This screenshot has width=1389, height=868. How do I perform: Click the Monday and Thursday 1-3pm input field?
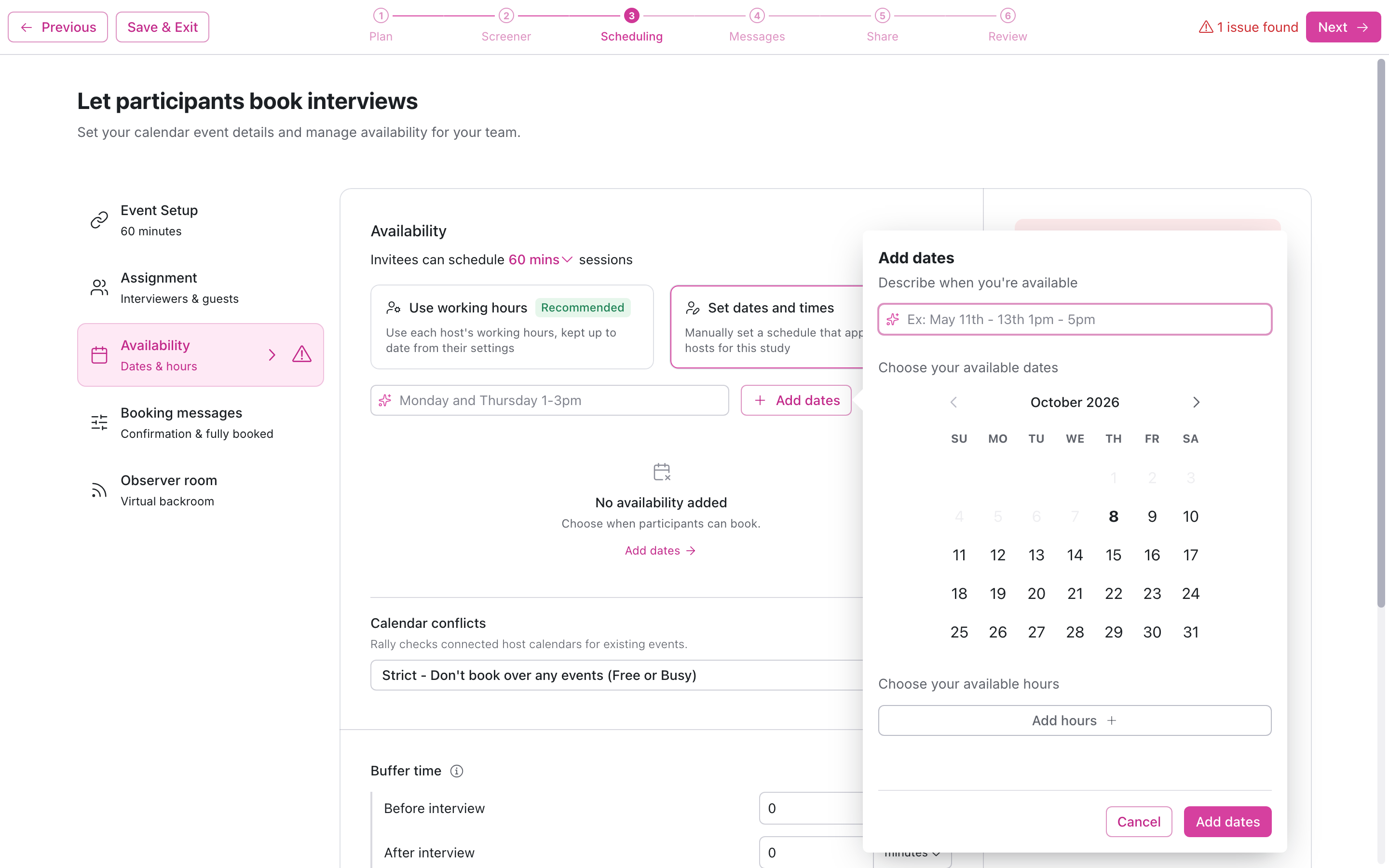(x=550, y=400)
